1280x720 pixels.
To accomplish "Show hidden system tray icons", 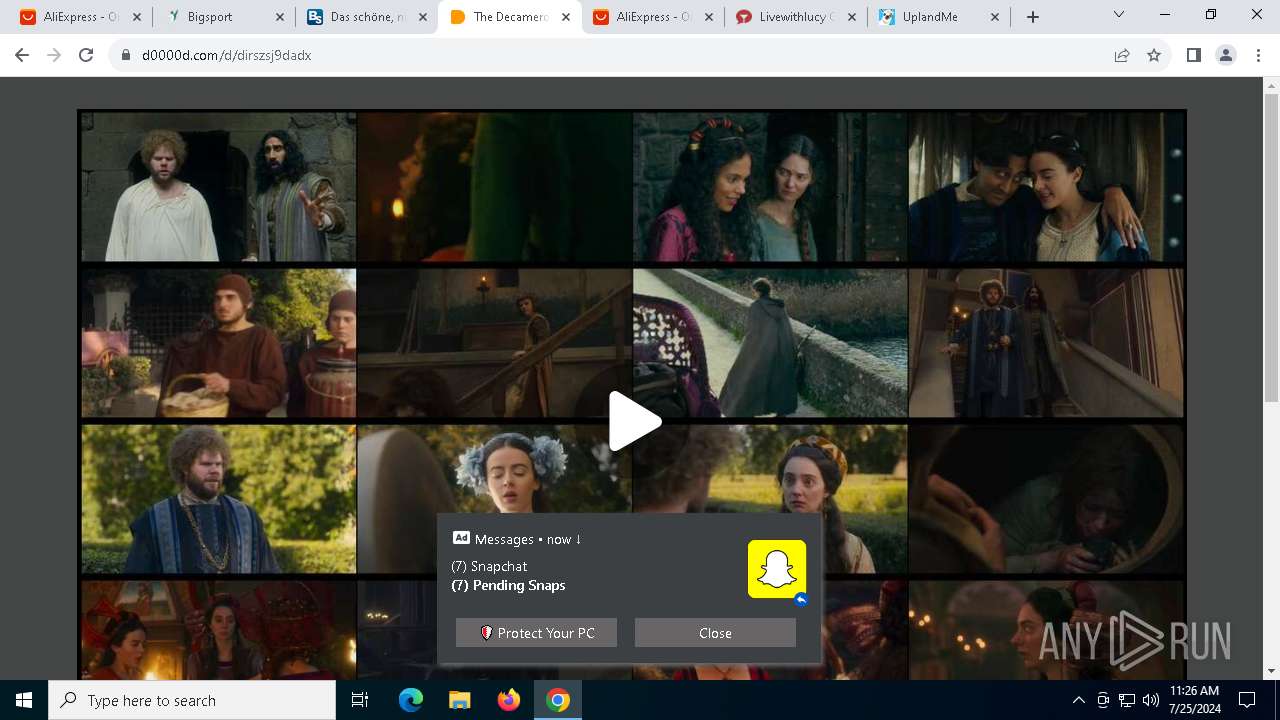I will pyautogui.click(x=1078, y=700).
